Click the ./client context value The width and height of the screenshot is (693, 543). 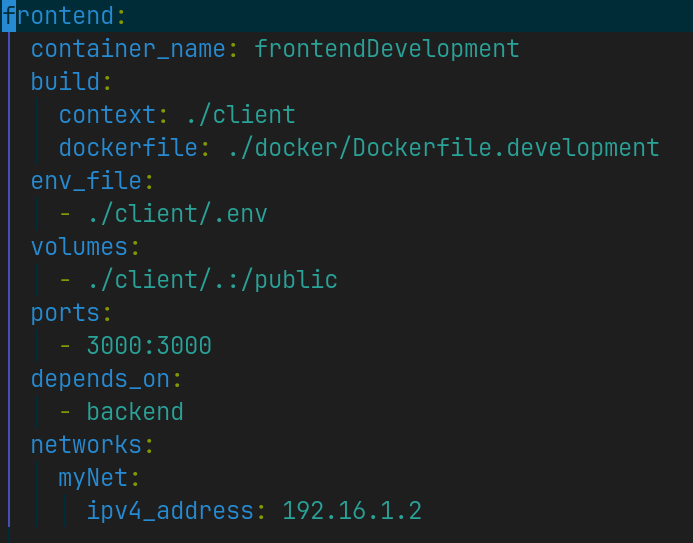click(241, 115)
